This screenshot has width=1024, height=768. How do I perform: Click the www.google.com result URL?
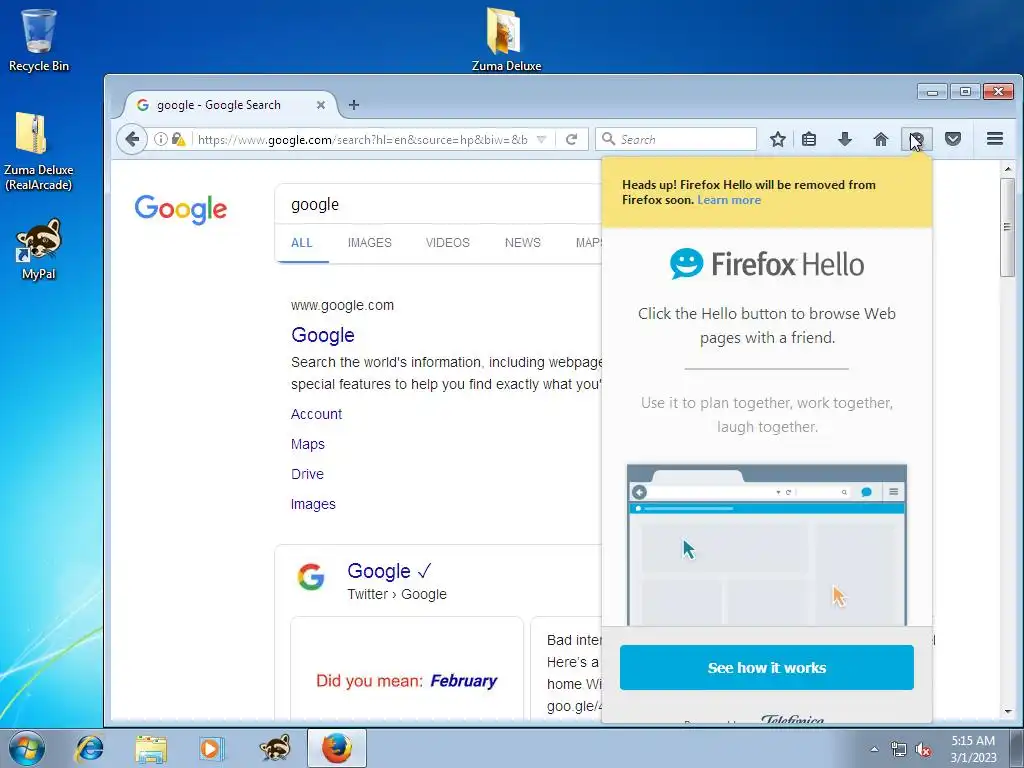(x=342, y=305)
